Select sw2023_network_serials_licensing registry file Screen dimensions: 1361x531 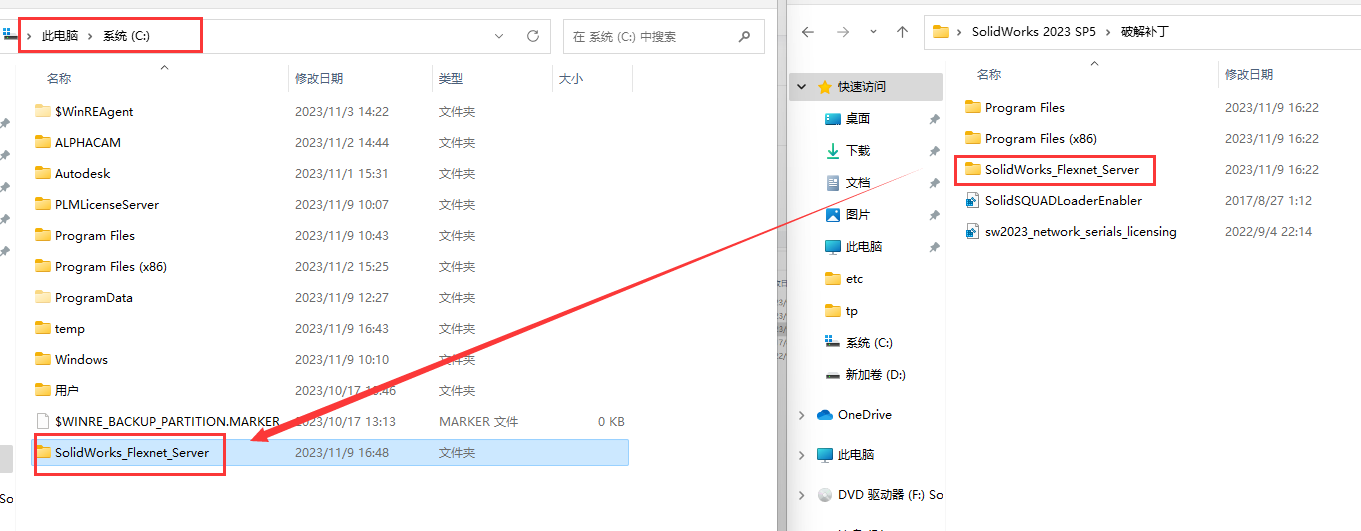(1079, 232)
